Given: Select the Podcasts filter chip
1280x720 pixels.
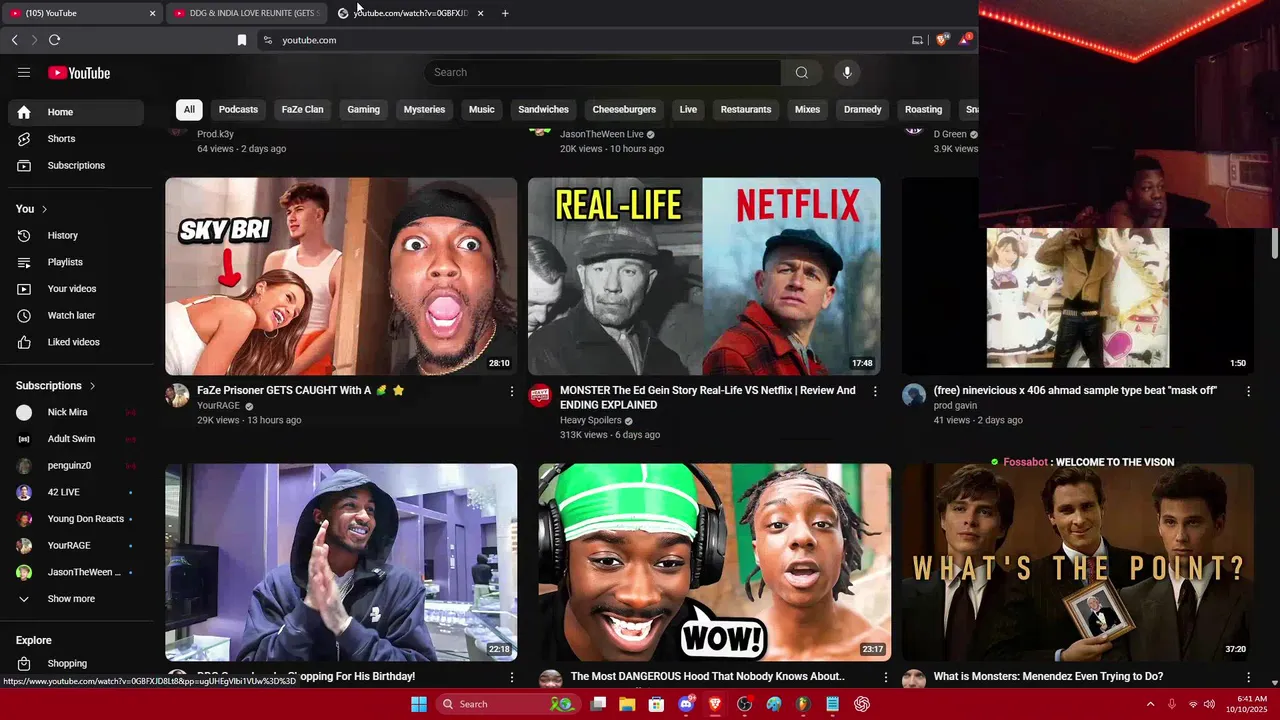Looking at the screenshot, I should click(x=238, y=110).
